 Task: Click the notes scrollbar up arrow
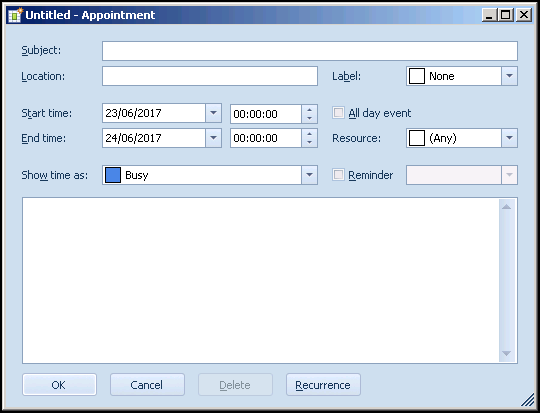pos(506,207)
